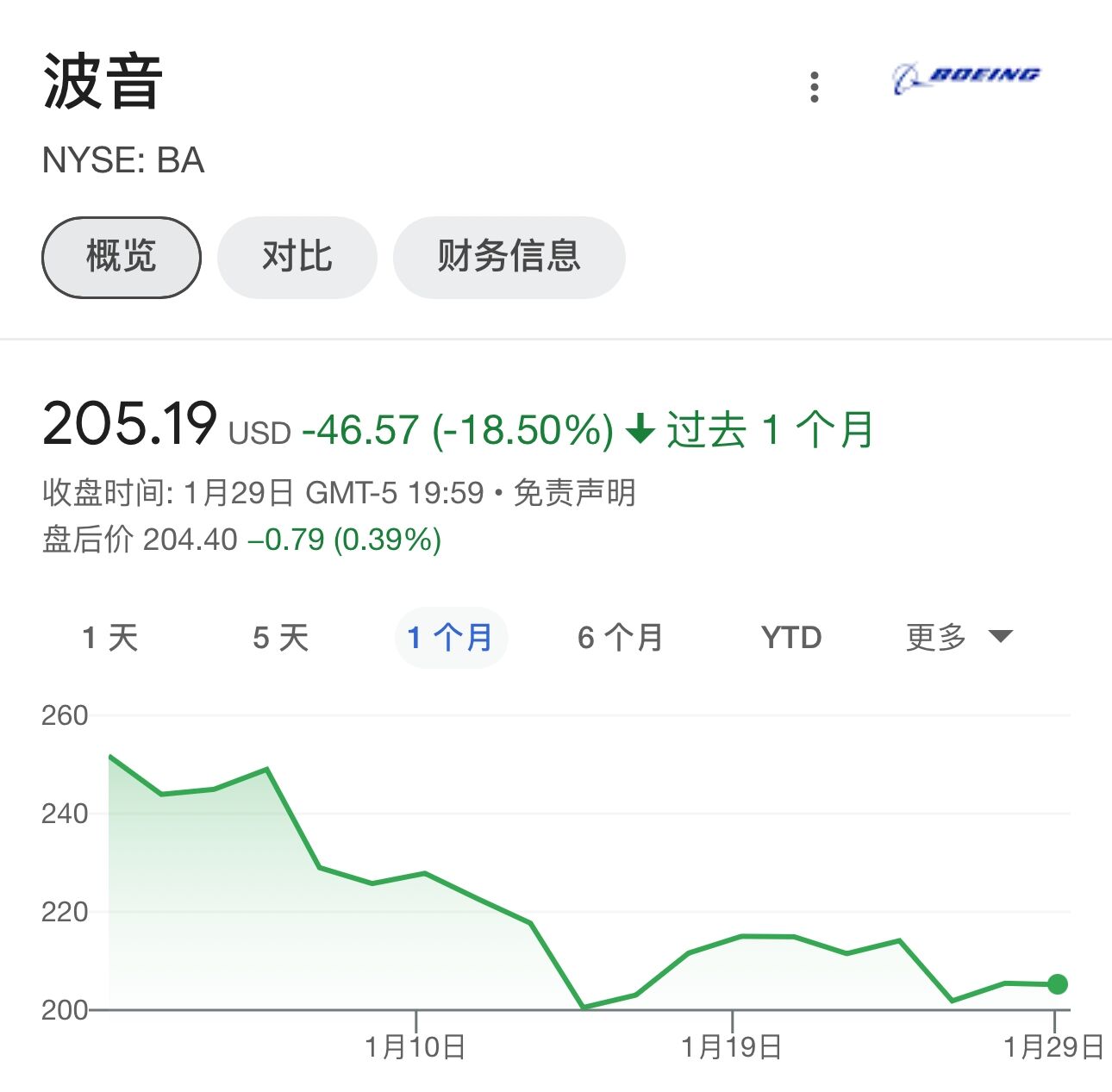Click the dropdown triangle beside 更多
This screenshot has height=1092, width=1112.
coord(1000,637)
